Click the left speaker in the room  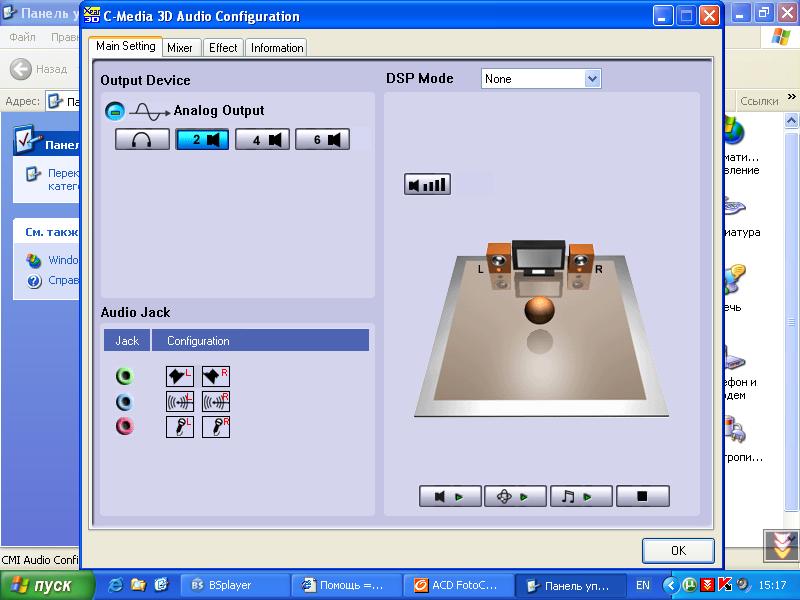pos(498,259)
